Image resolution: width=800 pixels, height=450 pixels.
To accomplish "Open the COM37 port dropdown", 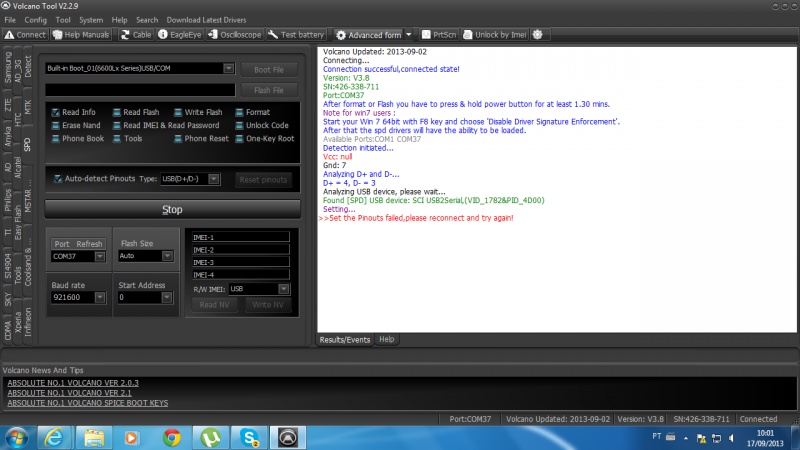I will click(100, 256).
